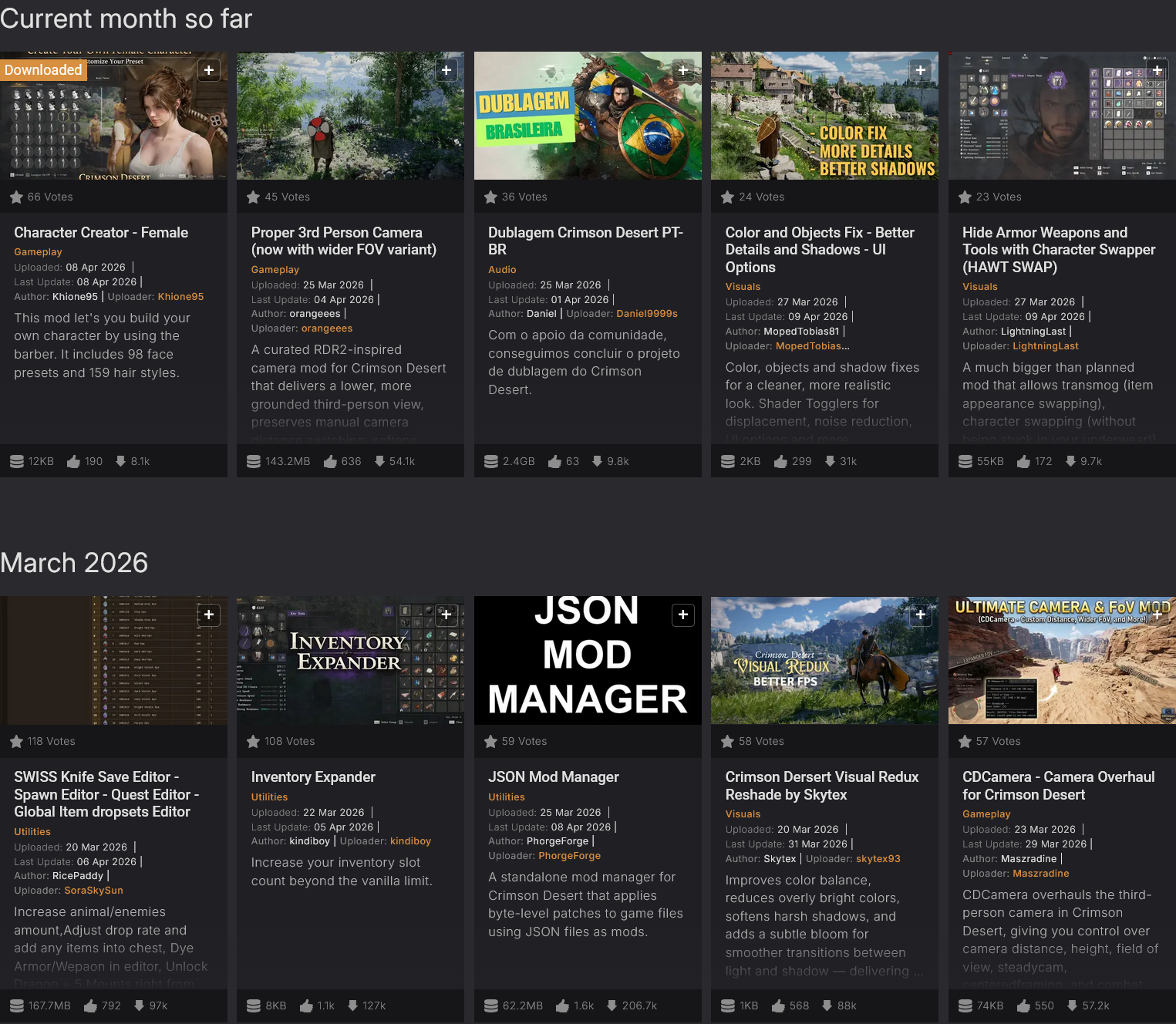Open Ultimate Camera & FoV Mod thumbnail

(1062, 660)
